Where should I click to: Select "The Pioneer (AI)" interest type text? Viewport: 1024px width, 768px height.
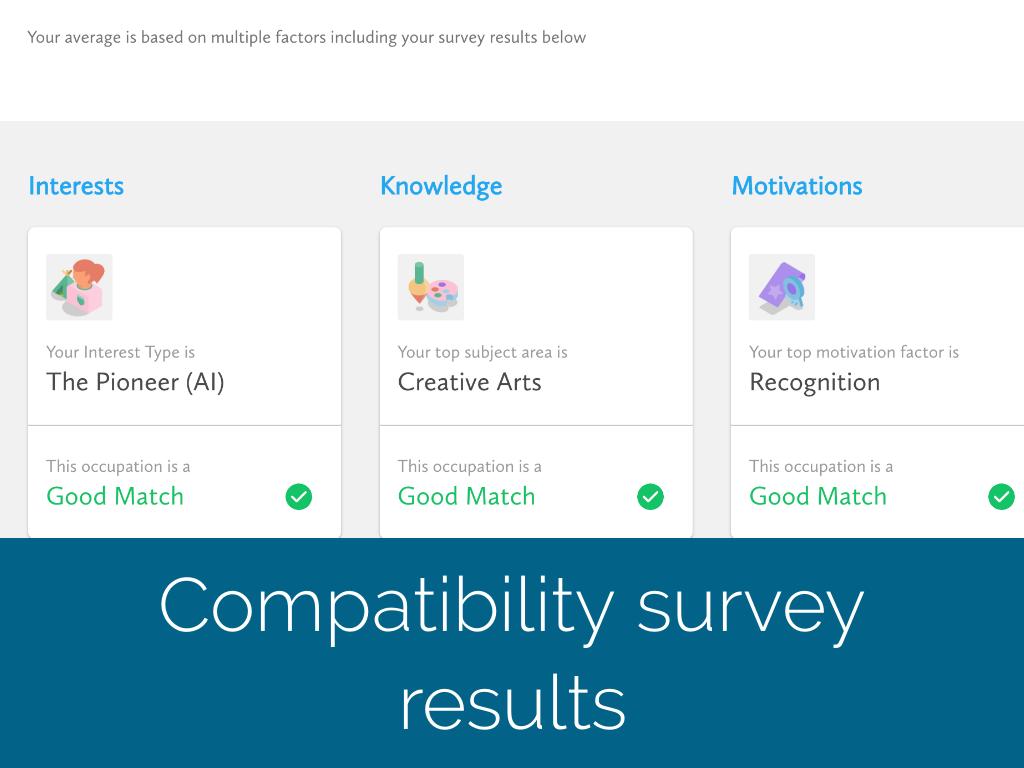pyautogui.click(x=135, y=382)
